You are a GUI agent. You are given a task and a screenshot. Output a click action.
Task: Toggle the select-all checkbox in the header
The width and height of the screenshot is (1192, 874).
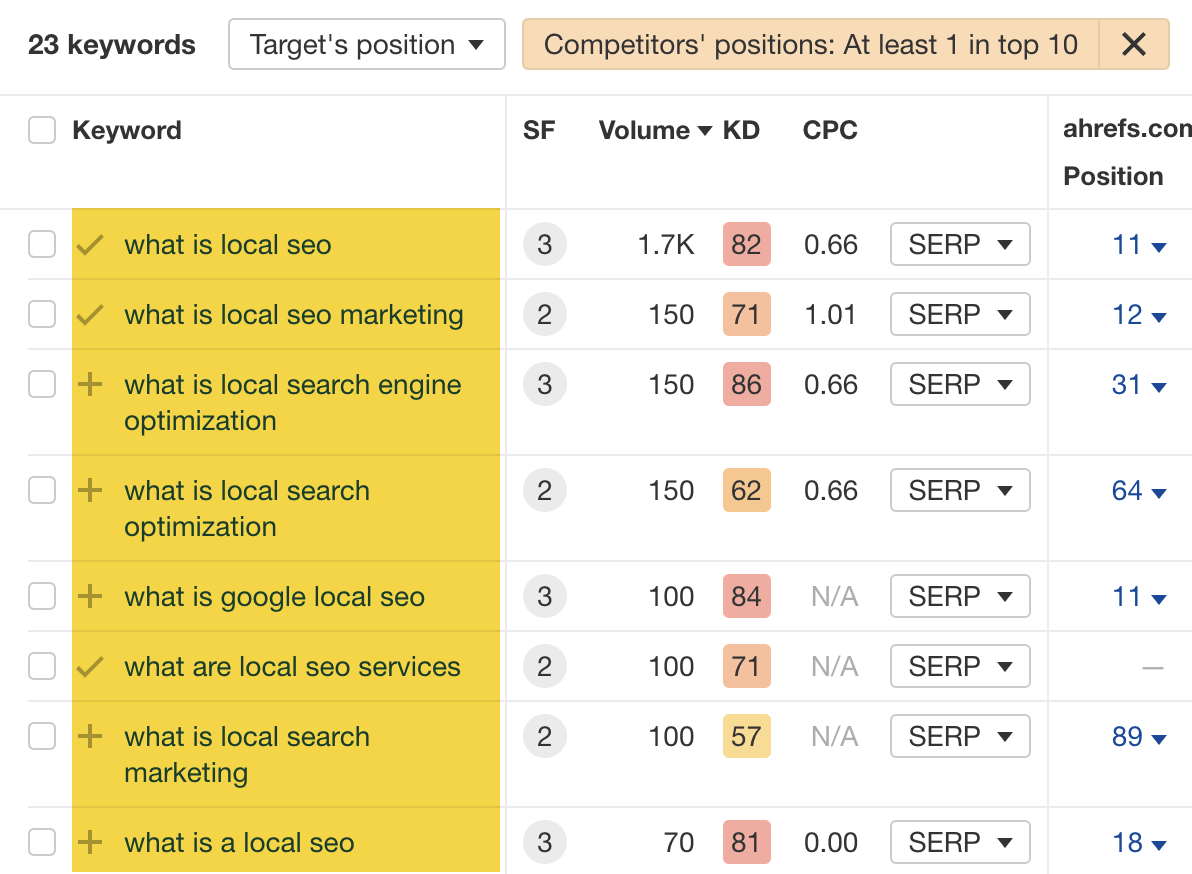tap(42, 130)
